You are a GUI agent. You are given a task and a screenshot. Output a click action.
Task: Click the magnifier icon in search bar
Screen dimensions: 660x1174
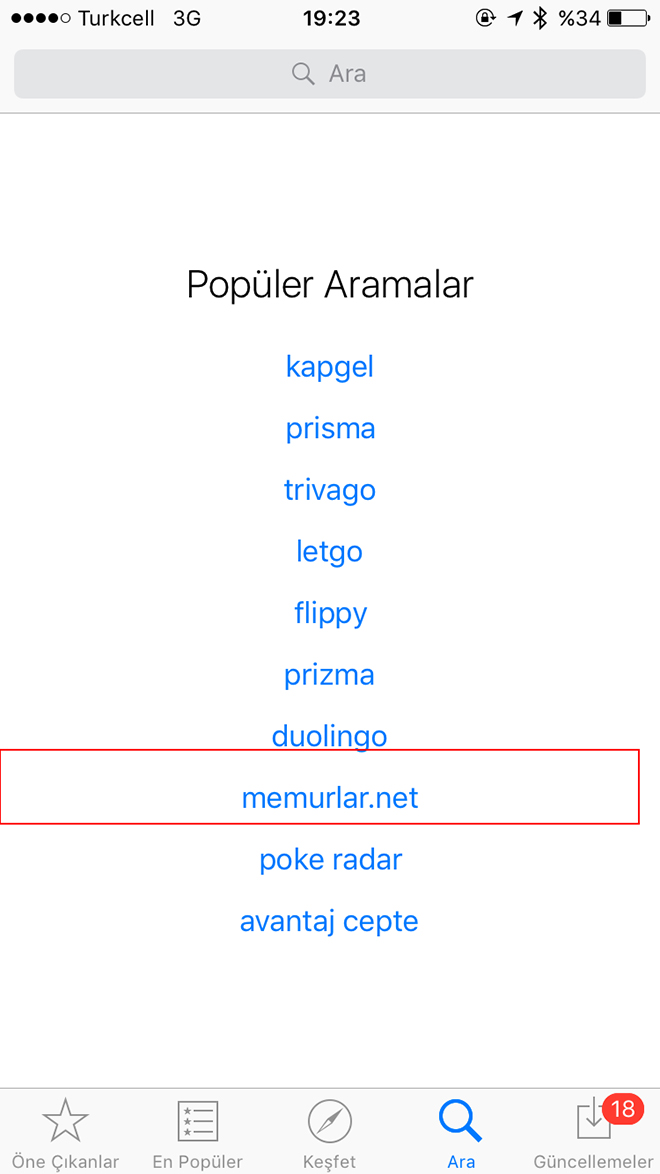tap(303, 74)
